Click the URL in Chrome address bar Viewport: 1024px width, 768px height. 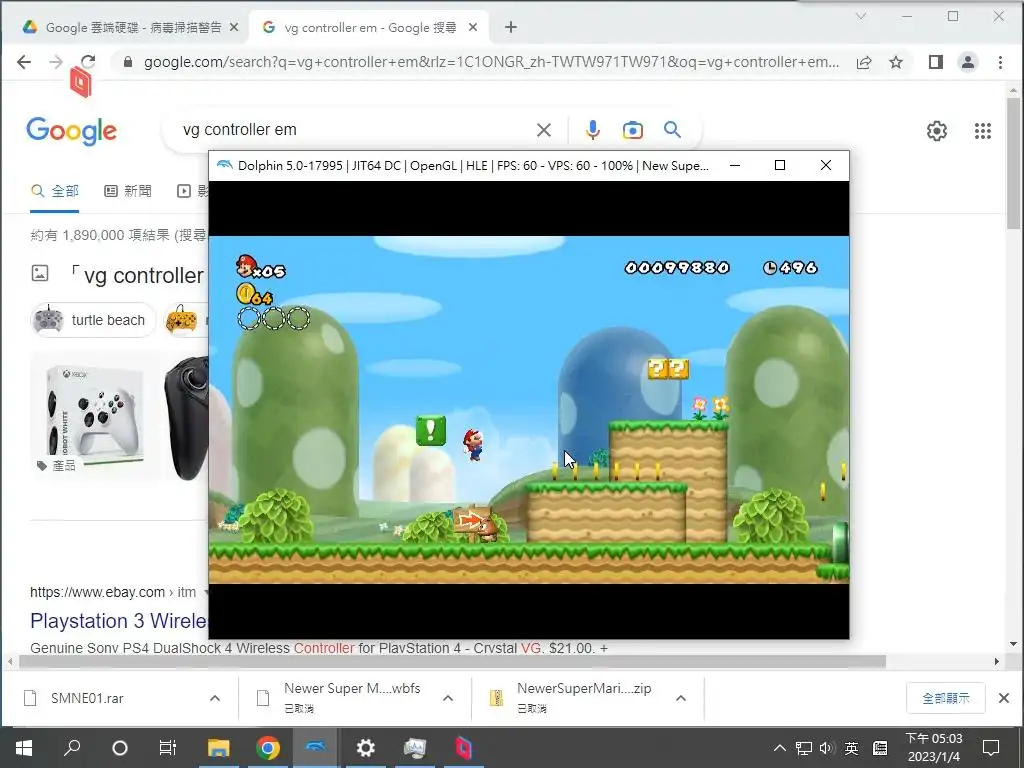491,62
